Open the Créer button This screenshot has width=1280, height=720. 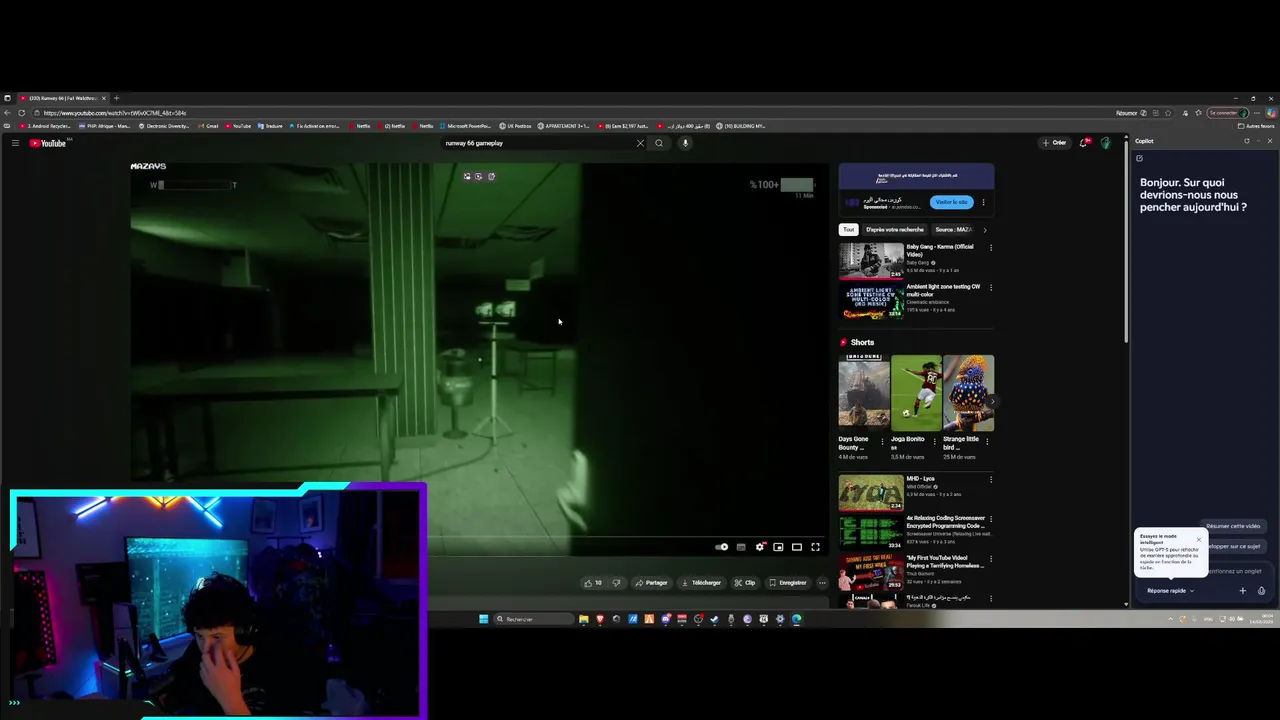(x=1054, y=143)
